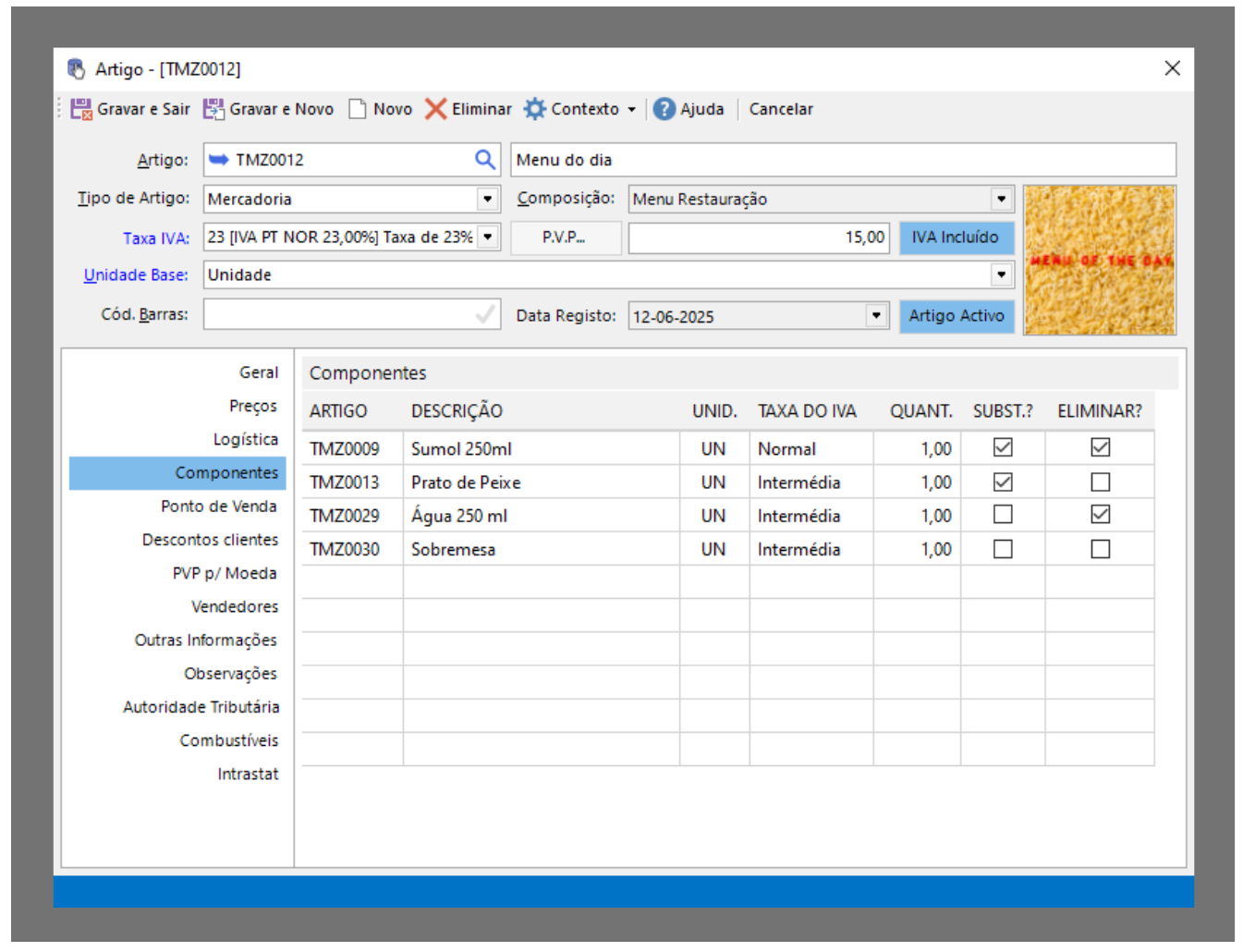Click the Gravar e Novo icon

(213, 109)
